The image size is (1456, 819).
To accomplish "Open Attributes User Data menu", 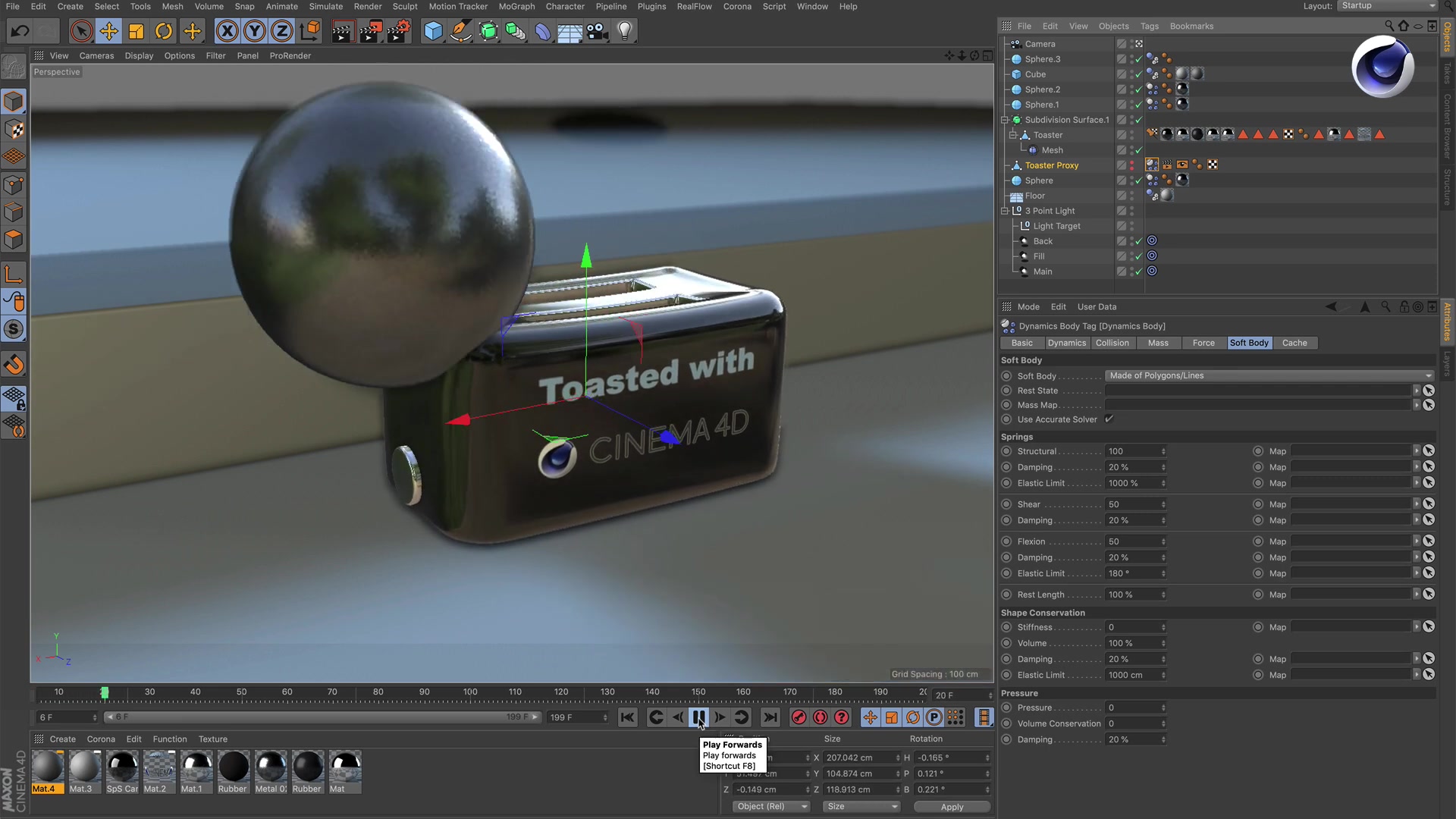I will [x=1097, y=306].
